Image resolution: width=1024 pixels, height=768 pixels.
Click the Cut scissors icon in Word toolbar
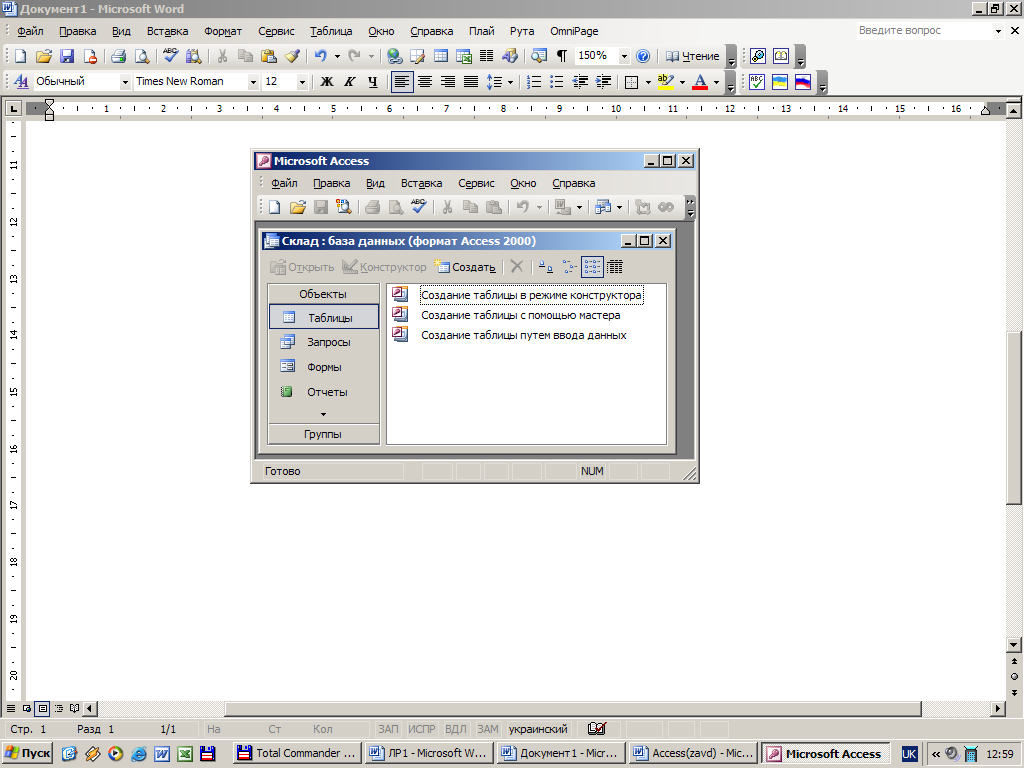222,56
